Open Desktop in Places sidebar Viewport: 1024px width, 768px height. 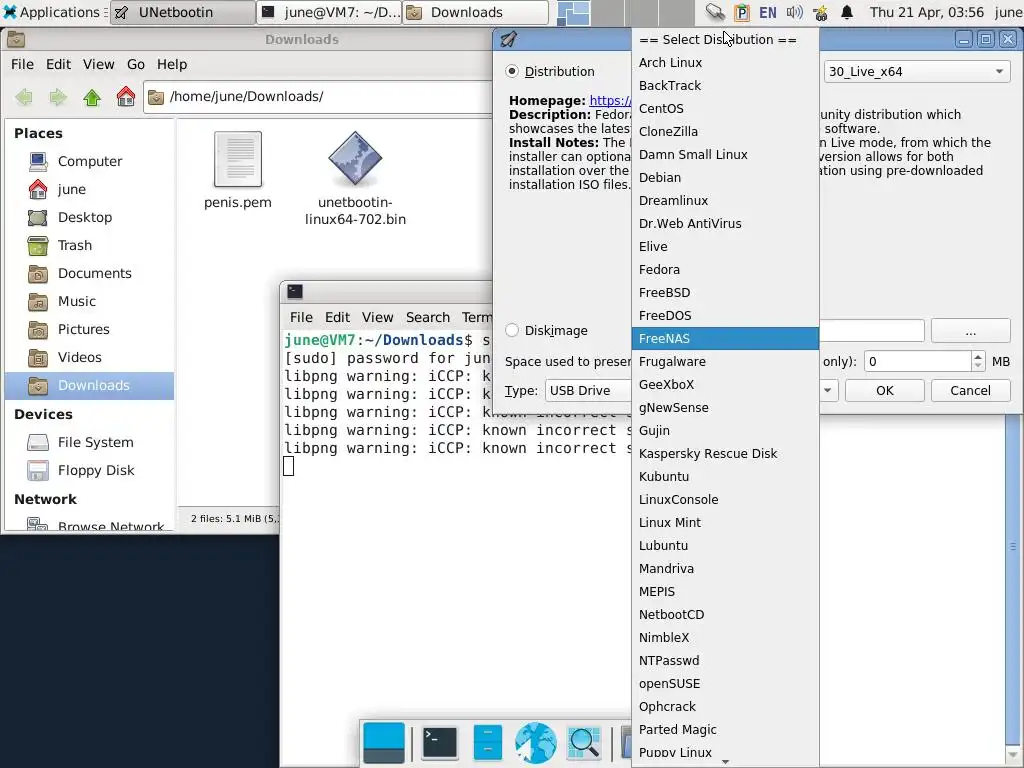(x=89, y=217)
